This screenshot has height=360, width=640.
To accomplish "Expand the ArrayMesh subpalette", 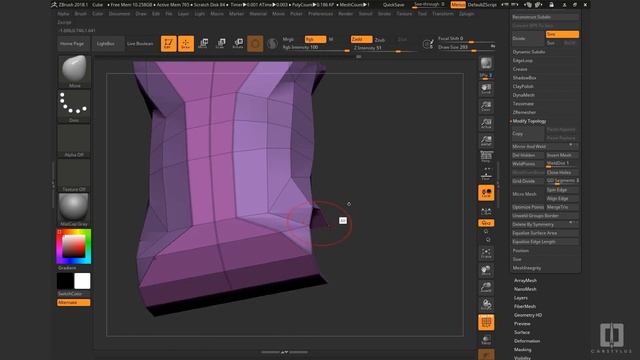I will pyautogui.click(x=525, y=280).
